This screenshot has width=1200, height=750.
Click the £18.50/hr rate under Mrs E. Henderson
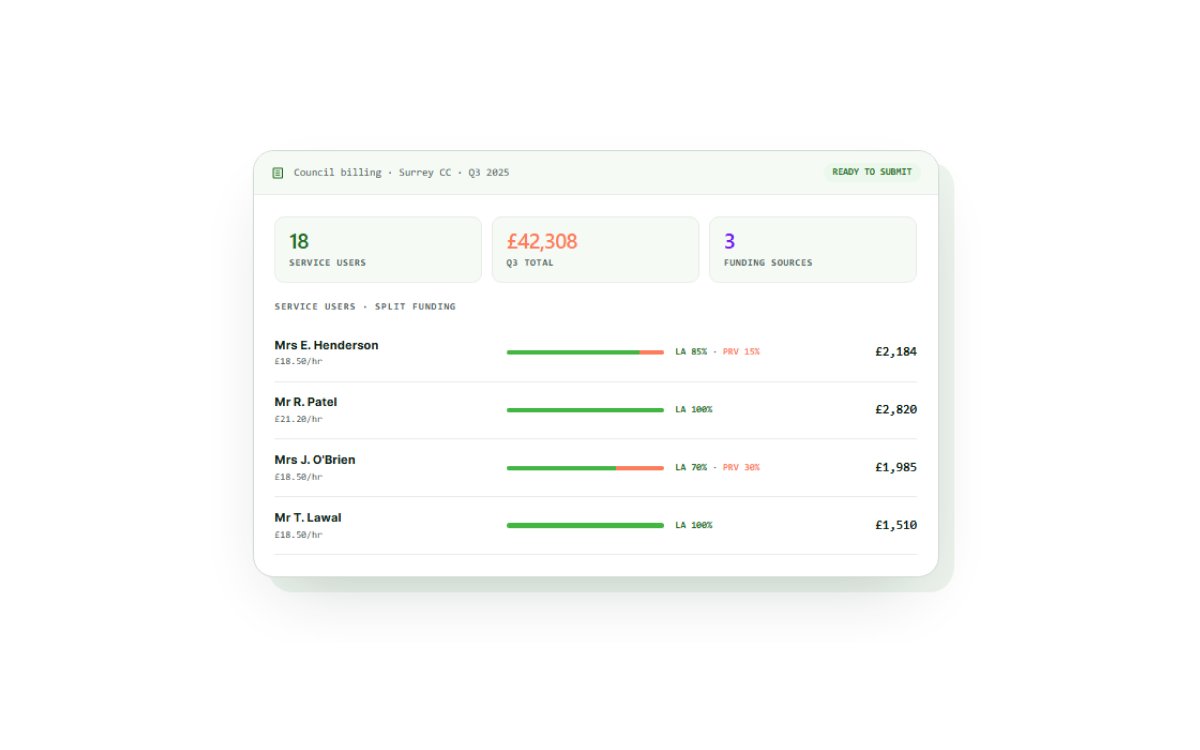coord(298,361)
